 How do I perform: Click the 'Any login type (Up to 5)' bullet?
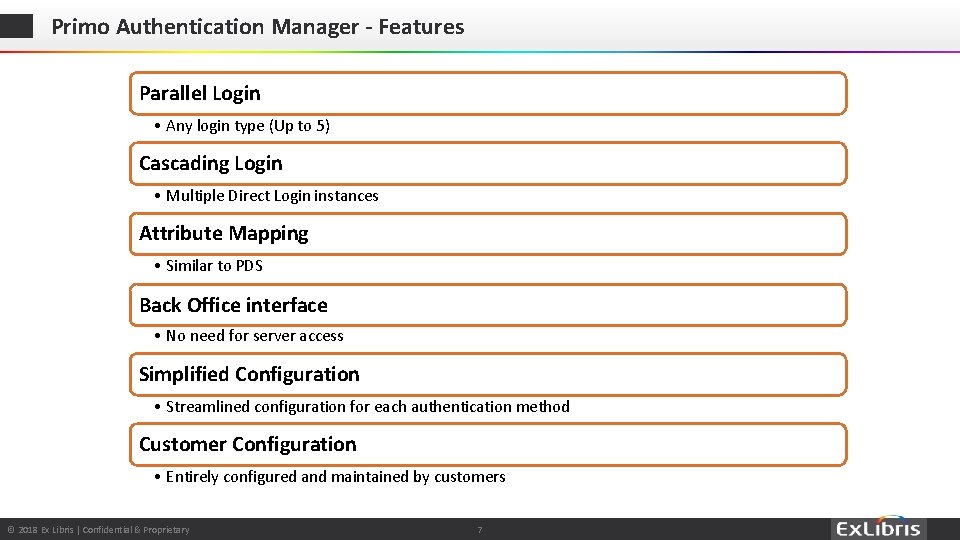247,126
